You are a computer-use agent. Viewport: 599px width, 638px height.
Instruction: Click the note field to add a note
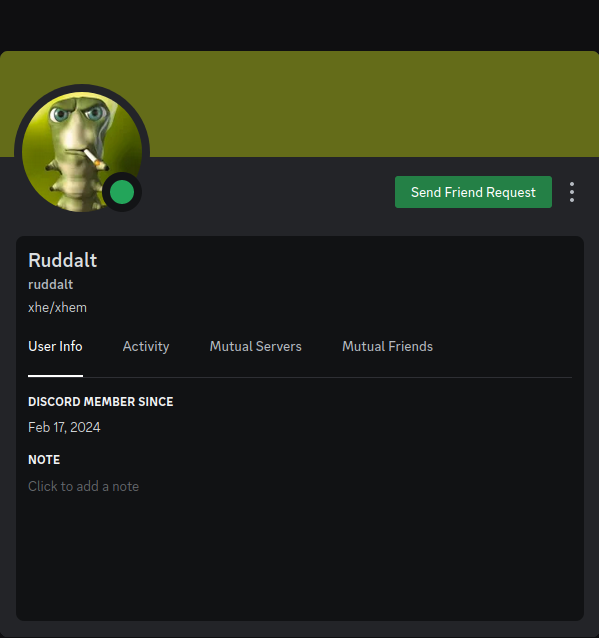(83, 486)
